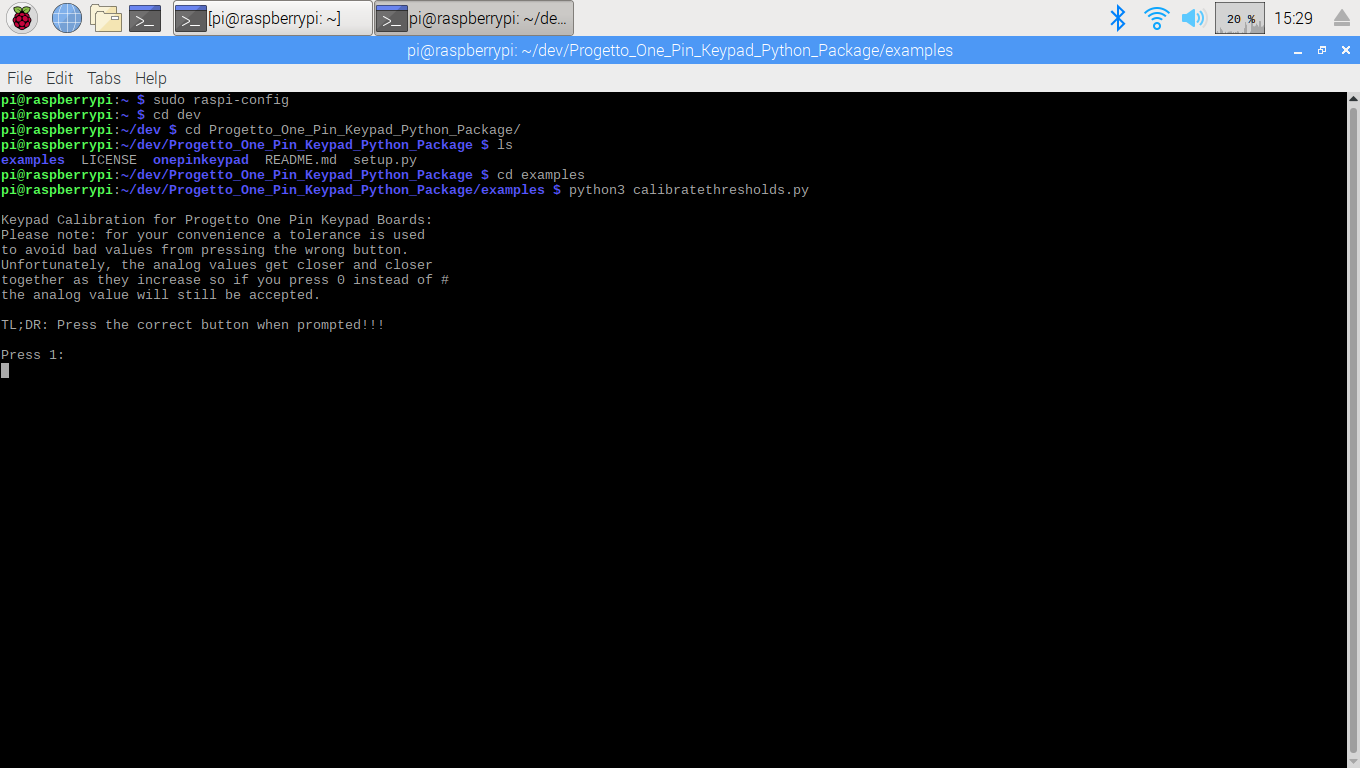Click 'Keypad Calibration for Progetto' heading line
The height and width of the screenshot is (768, 1360).
pos(217,220)
